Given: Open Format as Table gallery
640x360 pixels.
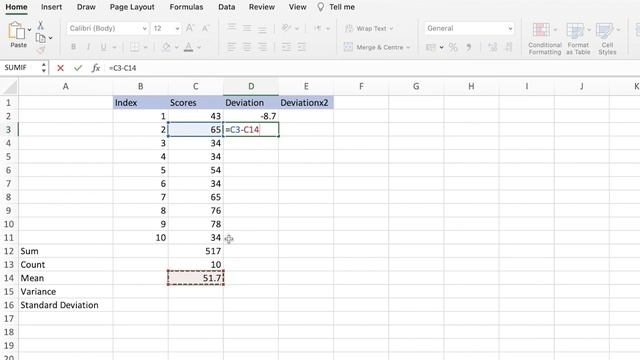Looking at the screenshot, I should click(x=578, y=39).
